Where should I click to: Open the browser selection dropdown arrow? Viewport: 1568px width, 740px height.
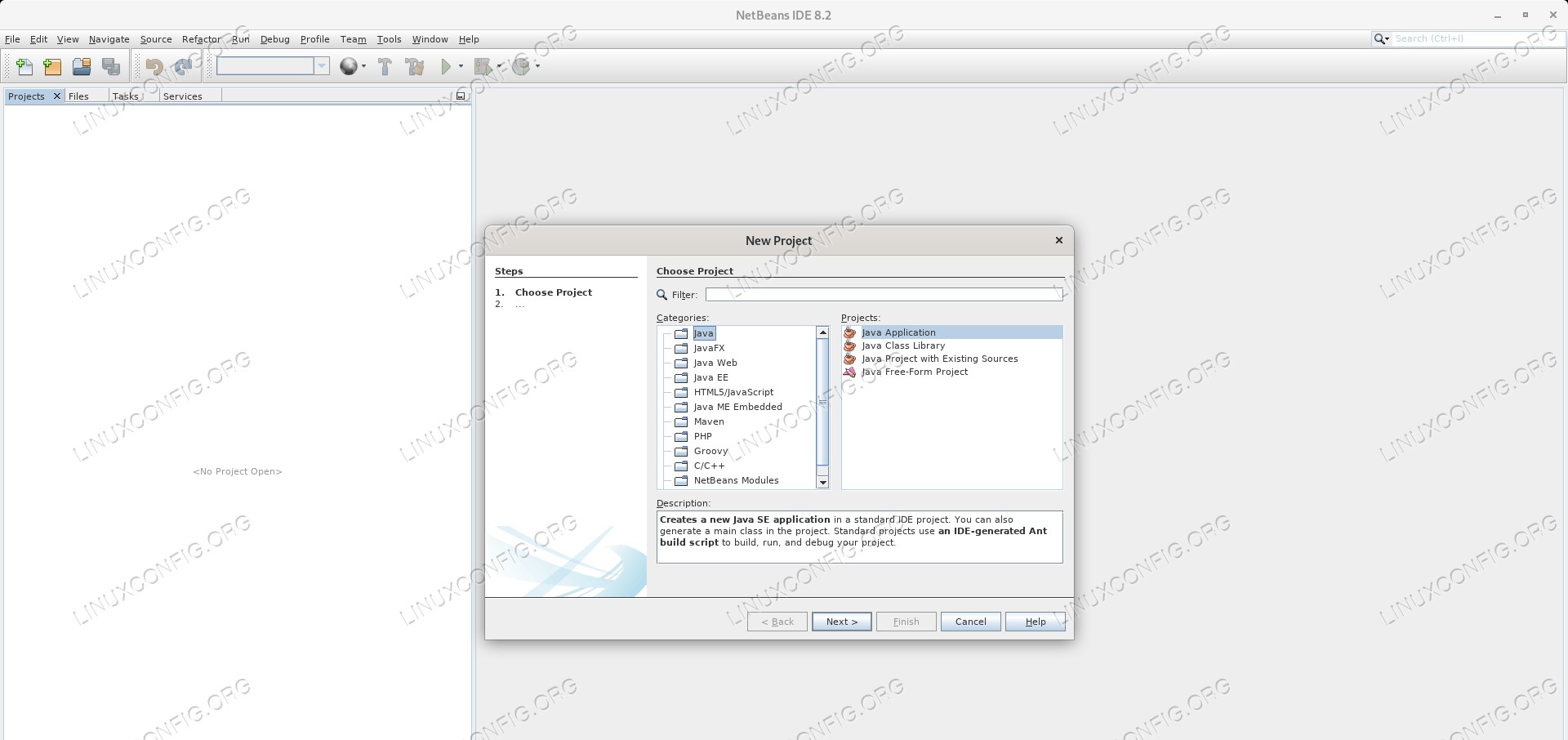pos(363,66)
